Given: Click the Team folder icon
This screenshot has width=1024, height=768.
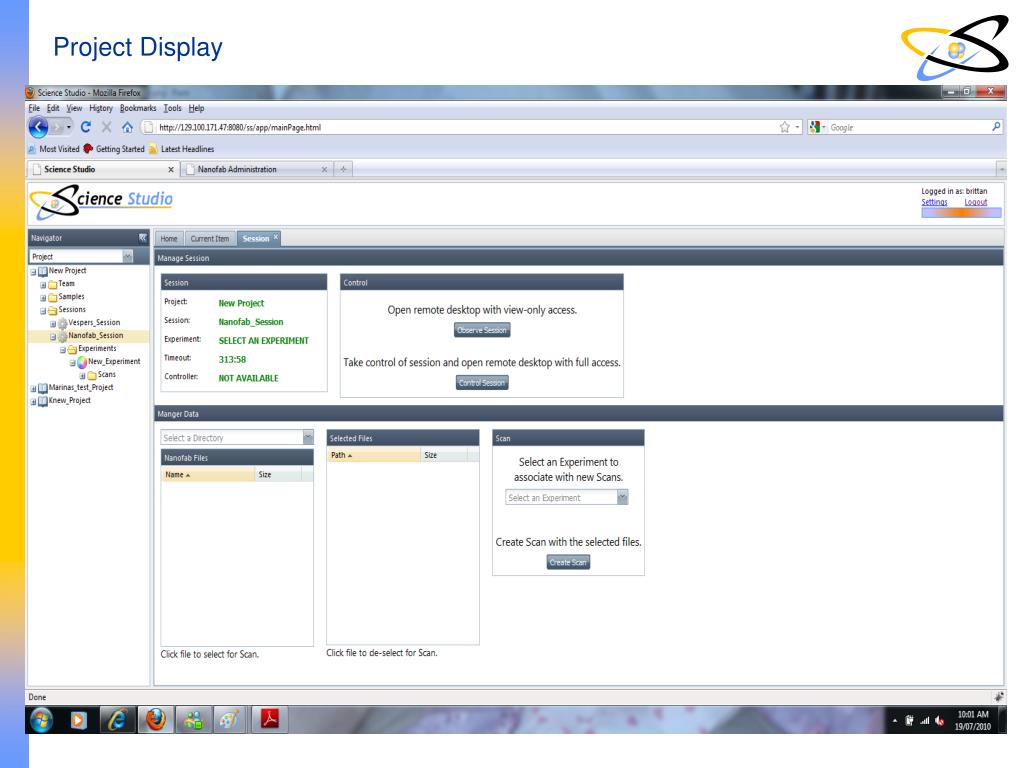Looking at the screenshot, I should click(53, 284).
